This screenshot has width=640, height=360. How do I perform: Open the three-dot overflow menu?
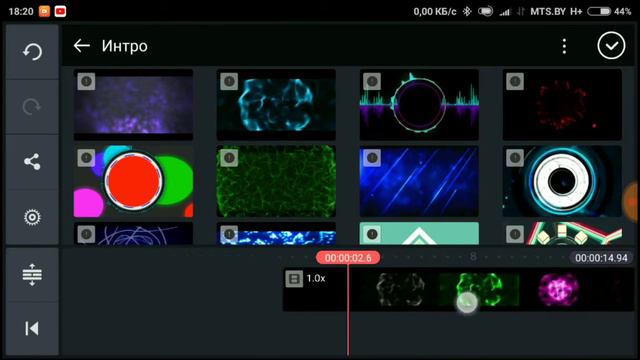coord(564,46)
